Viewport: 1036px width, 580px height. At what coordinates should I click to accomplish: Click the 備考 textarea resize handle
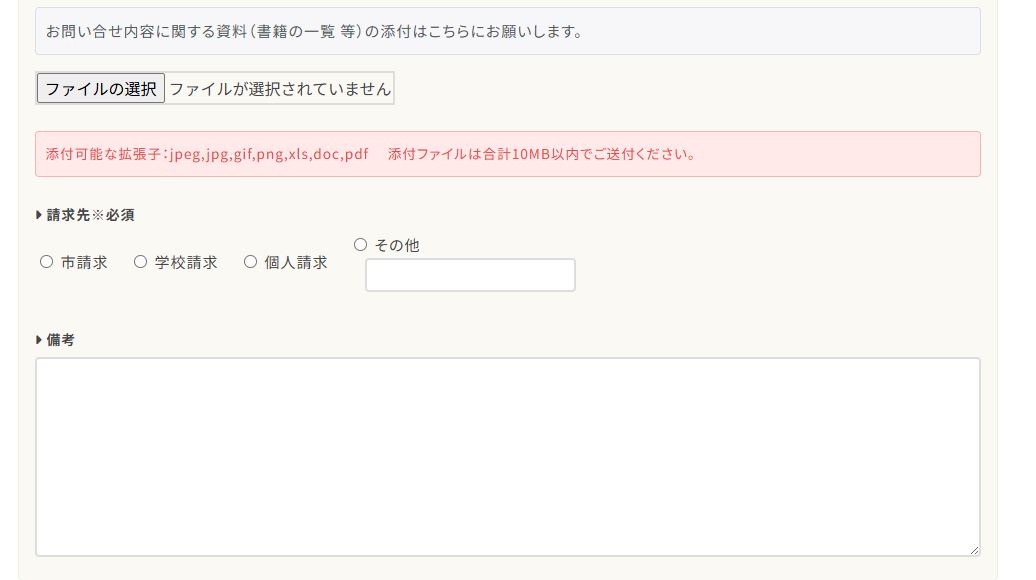coord(974,550)
